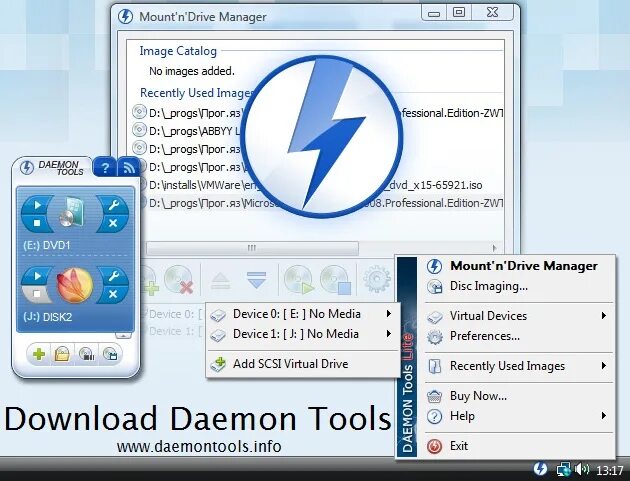Select the highlighted last Microsoft Professional.Edition row

click(x=317, y=203)
